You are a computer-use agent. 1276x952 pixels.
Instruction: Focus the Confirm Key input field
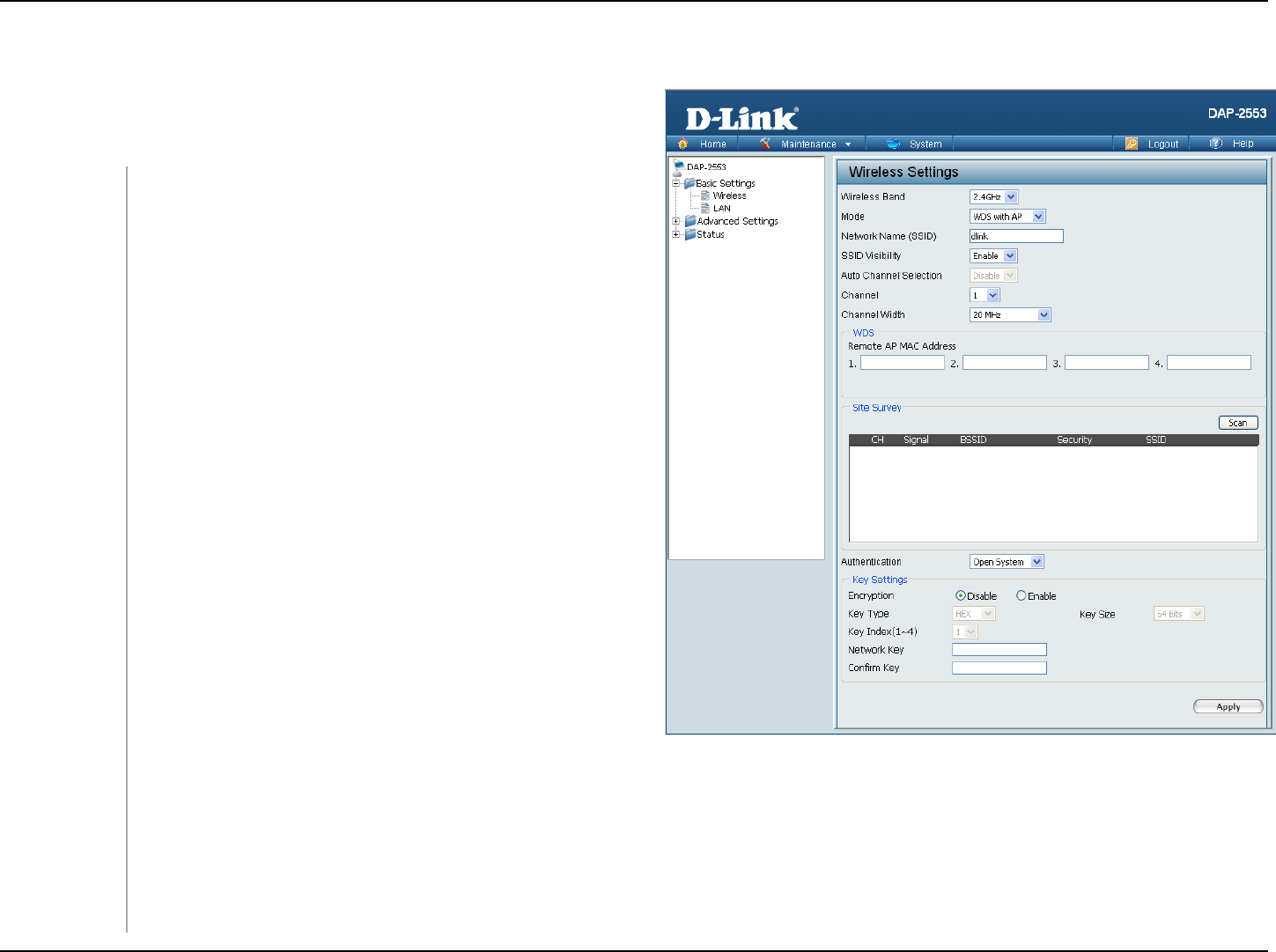click(x=999, y=668)
